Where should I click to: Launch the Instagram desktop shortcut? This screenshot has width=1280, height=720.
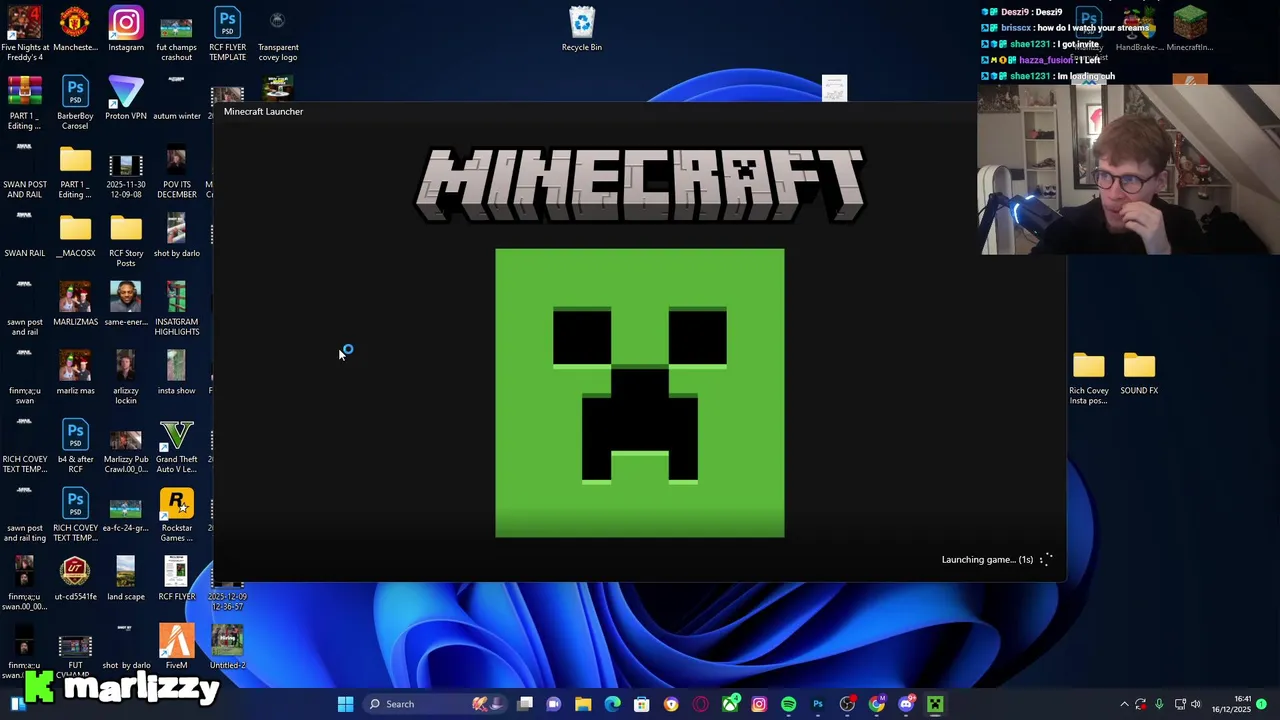[126, 30]
